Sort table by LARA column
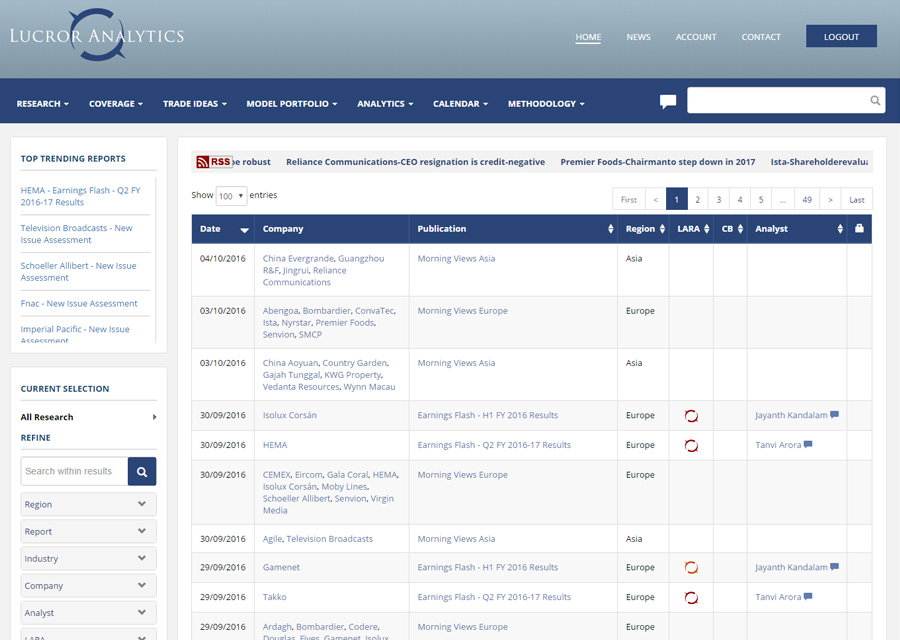The height and width of the screenshot is (640, 900). [x=707, y=229]
